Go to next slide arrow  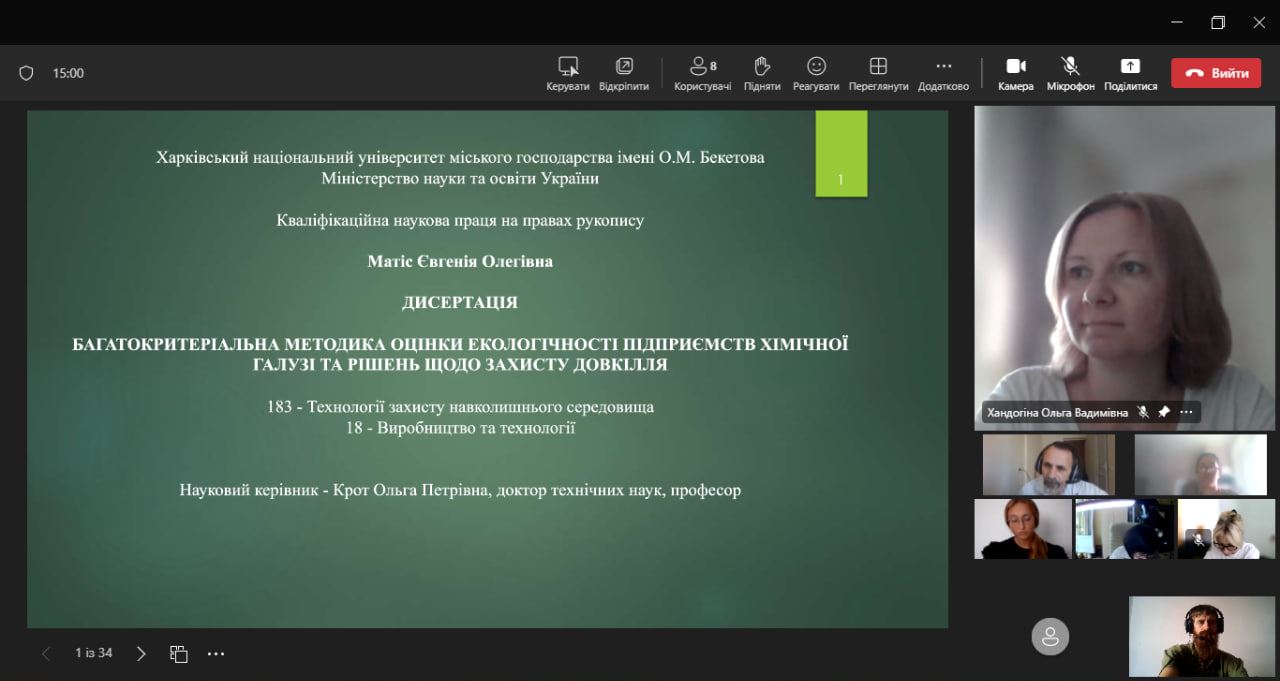141,654
